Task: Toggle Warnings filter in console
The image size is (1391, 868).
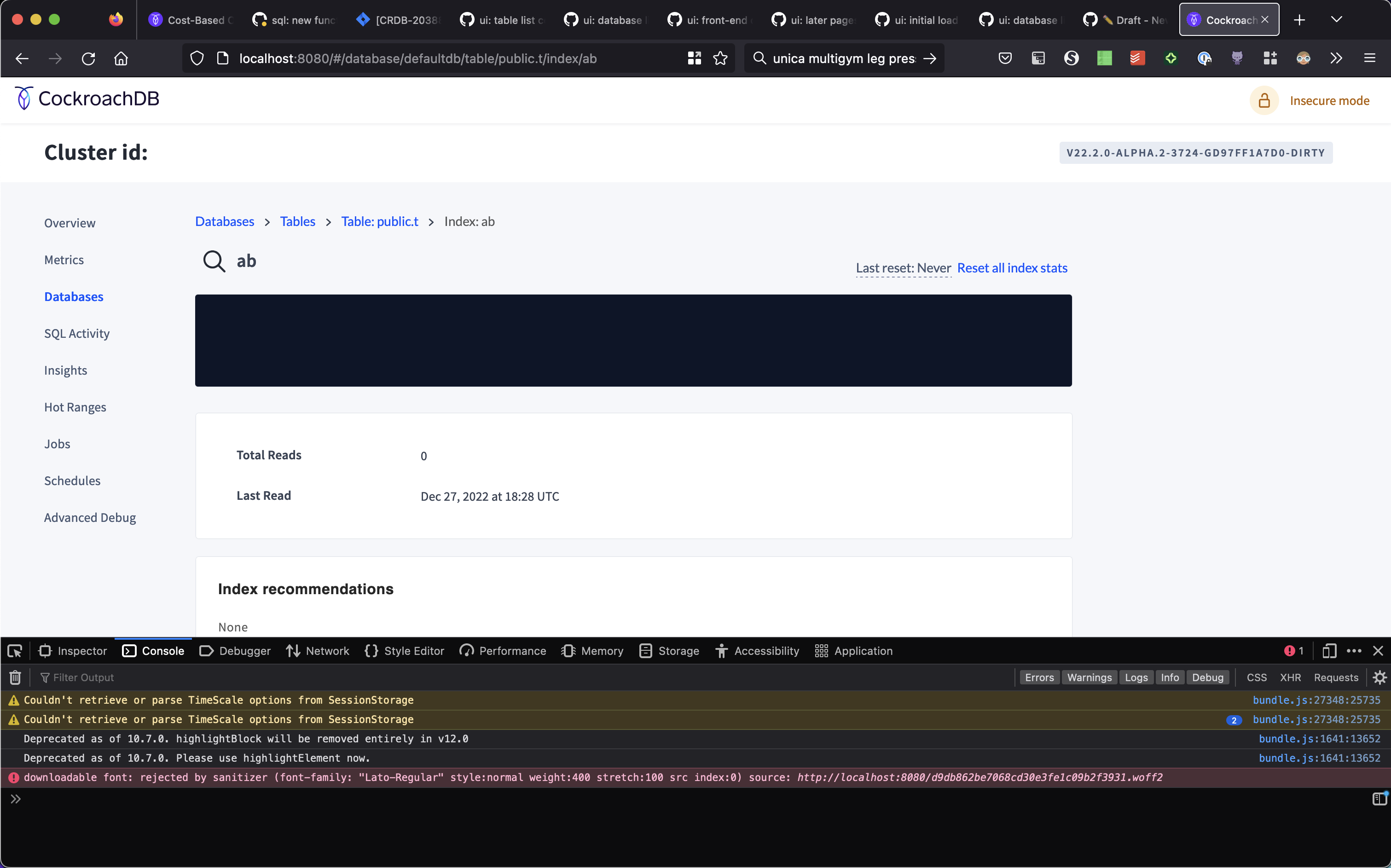Action: [1090, 678]
